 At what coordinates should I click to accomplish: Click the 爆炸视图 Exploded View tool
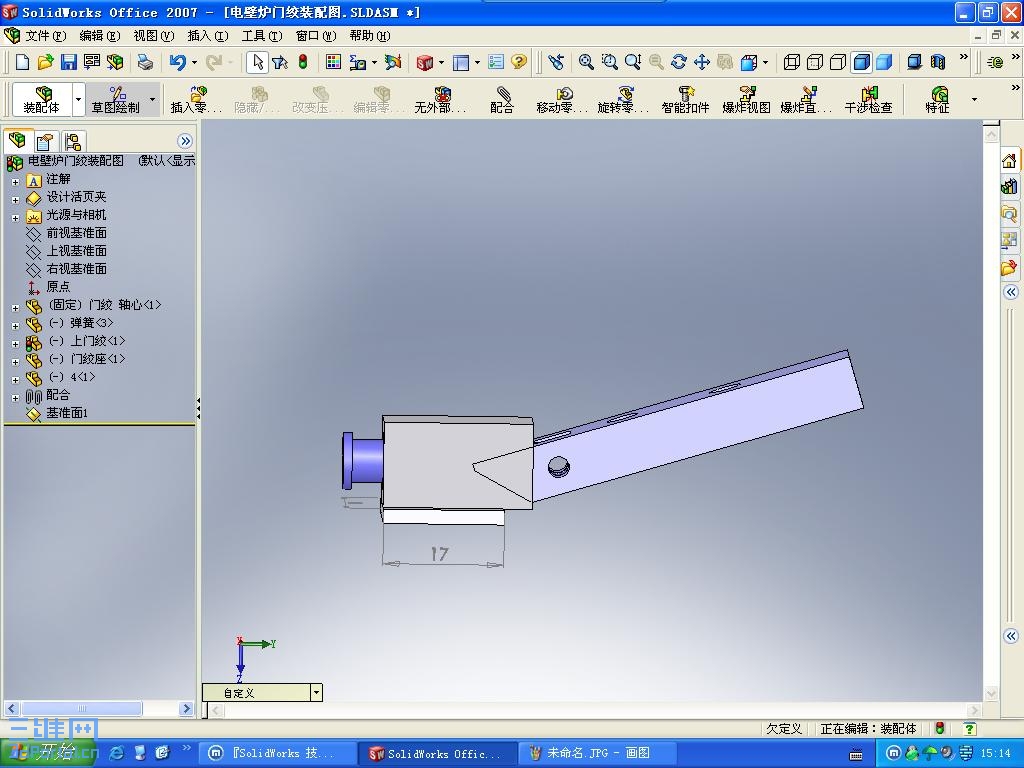pyautogui.click(x=746, y=99)
